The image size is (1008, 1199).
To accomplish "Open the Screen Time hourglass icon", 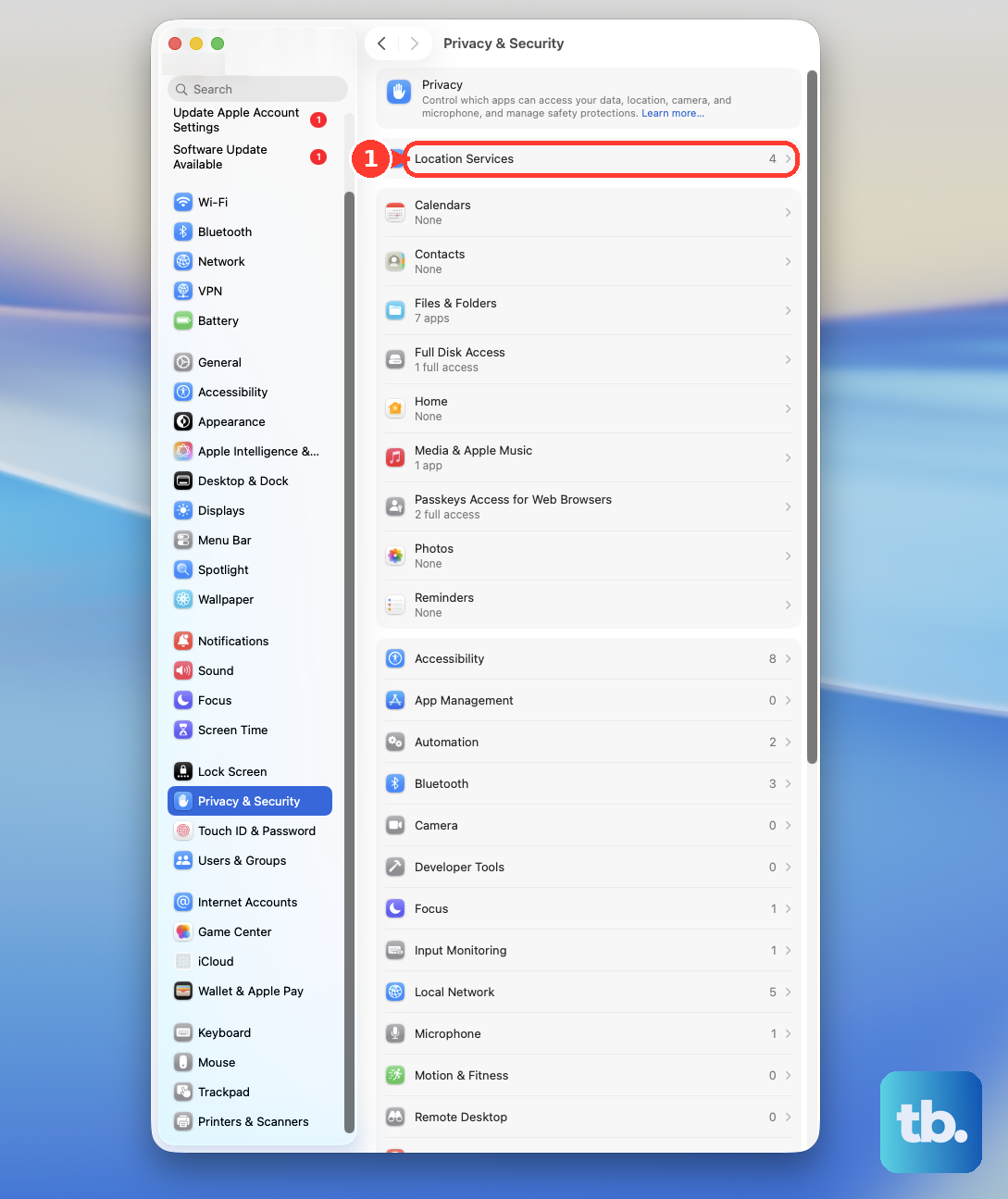I will point(183,730).
